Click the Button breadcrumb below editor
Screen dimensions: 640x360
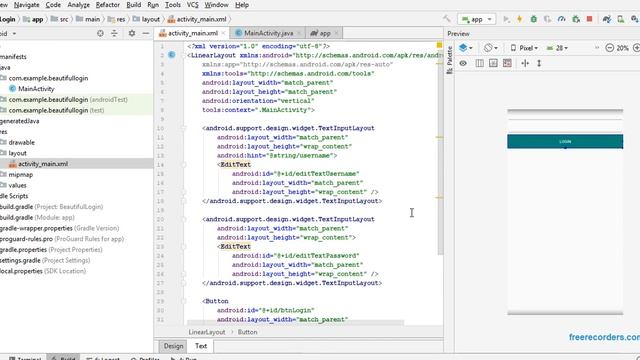[247, 332]
